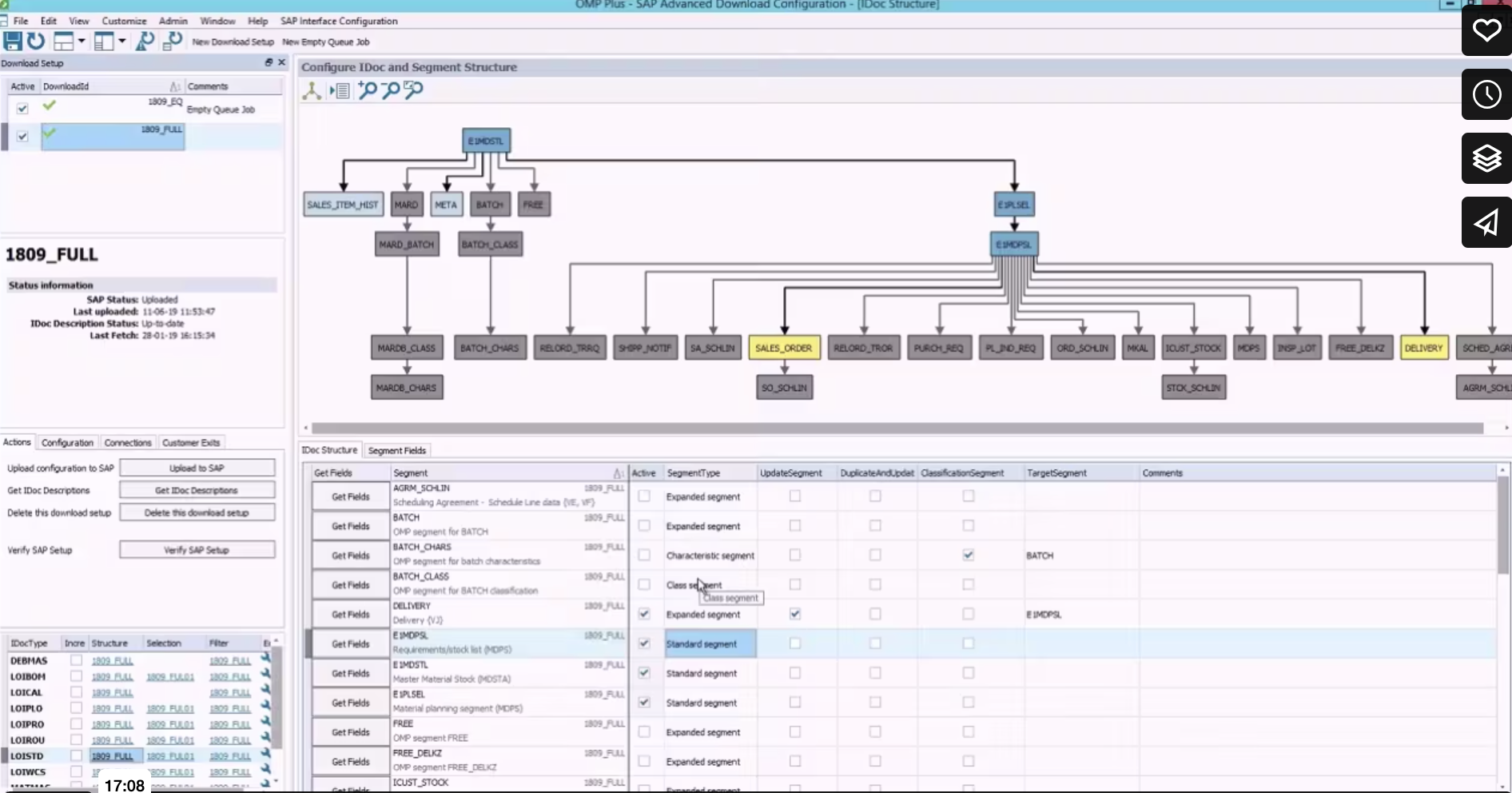Click the wrench icon in the LOIPRO row
The image size is (1512, 793).
[265, 723]
